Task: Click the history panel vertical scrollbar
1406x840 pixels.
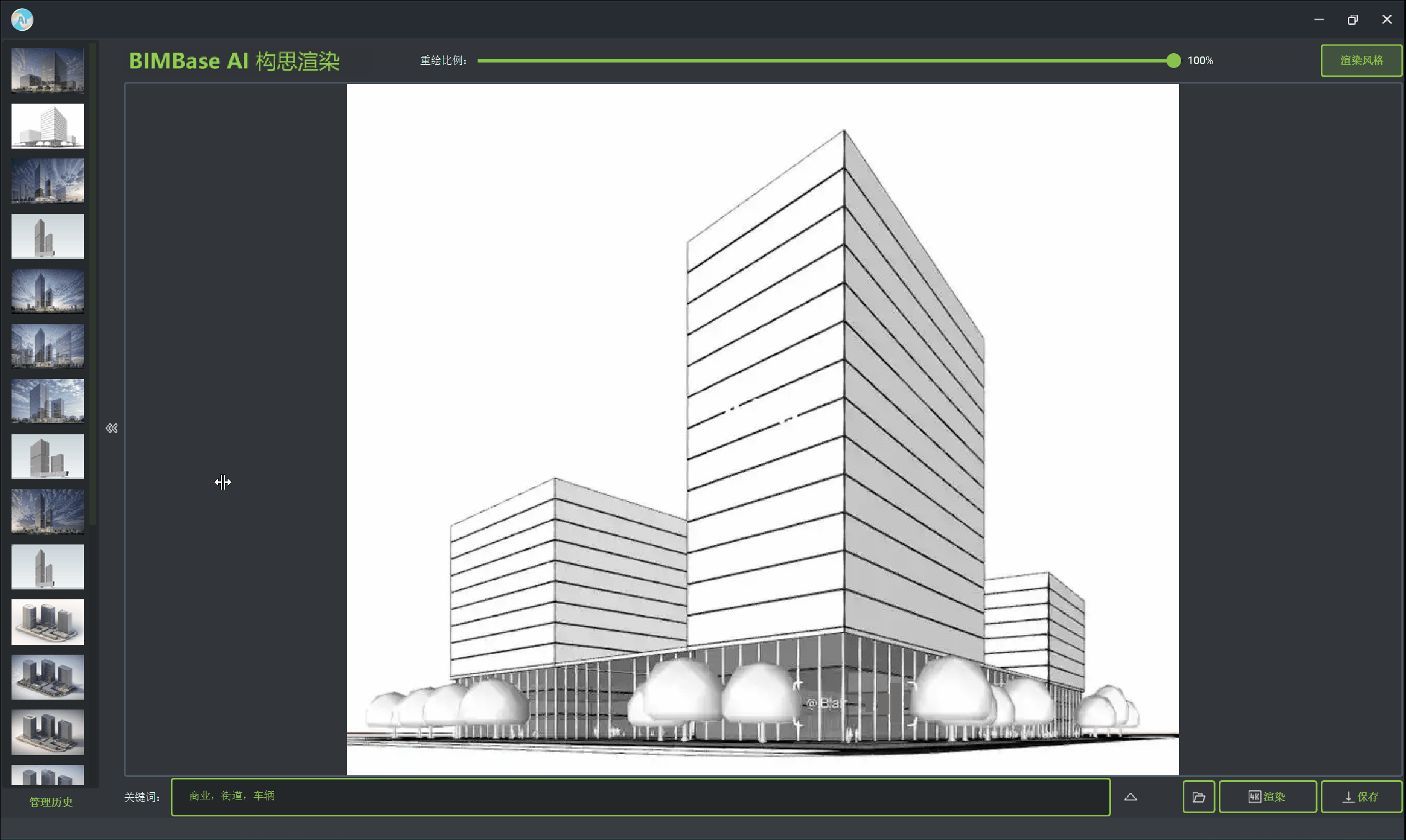Action: click(x=93, y=283)
